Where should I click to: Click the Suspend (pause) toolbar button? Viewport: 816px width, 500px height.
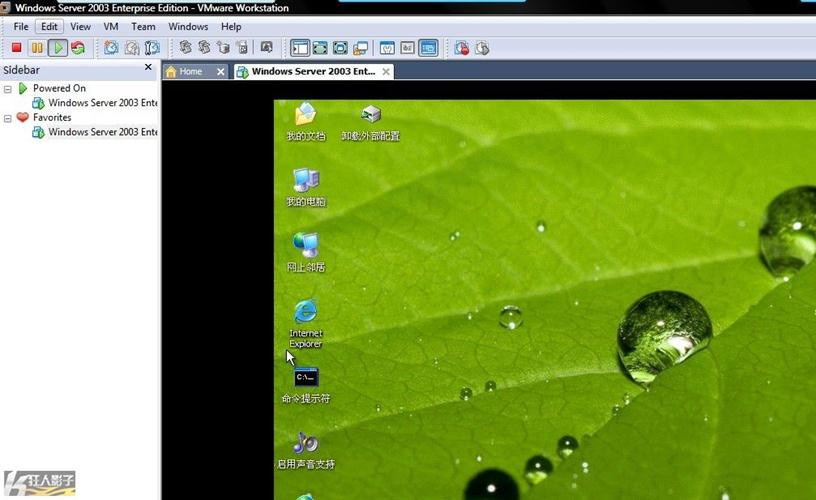point(37,48)
